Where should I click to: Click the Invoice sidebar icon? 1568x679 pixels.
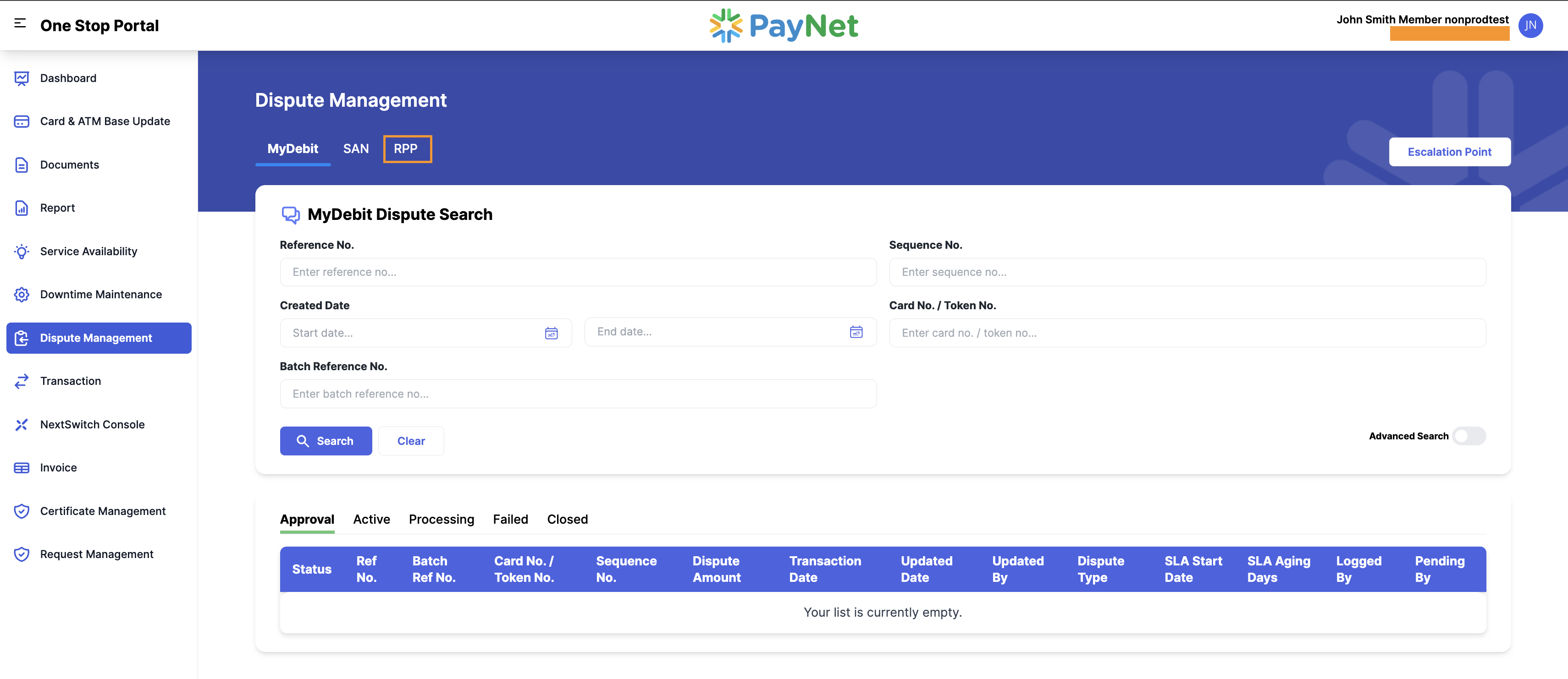[x=21, y=468]
